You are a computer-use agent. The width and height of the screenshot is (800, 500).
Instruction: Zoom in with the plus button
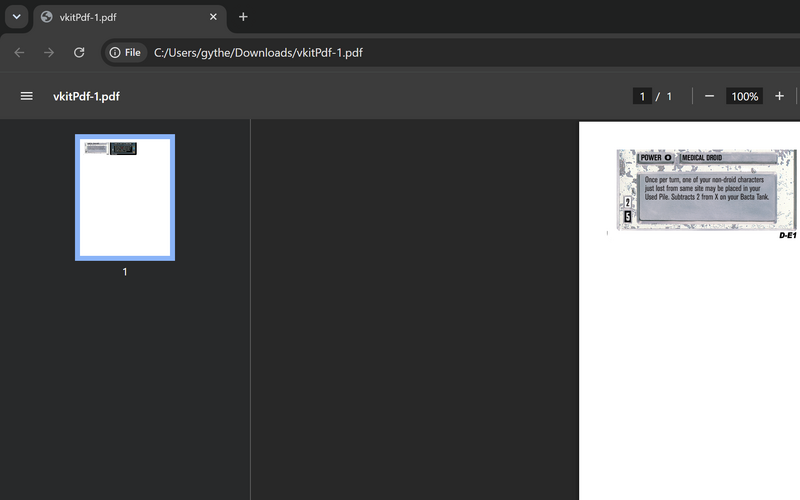click(x=779, y=96)
